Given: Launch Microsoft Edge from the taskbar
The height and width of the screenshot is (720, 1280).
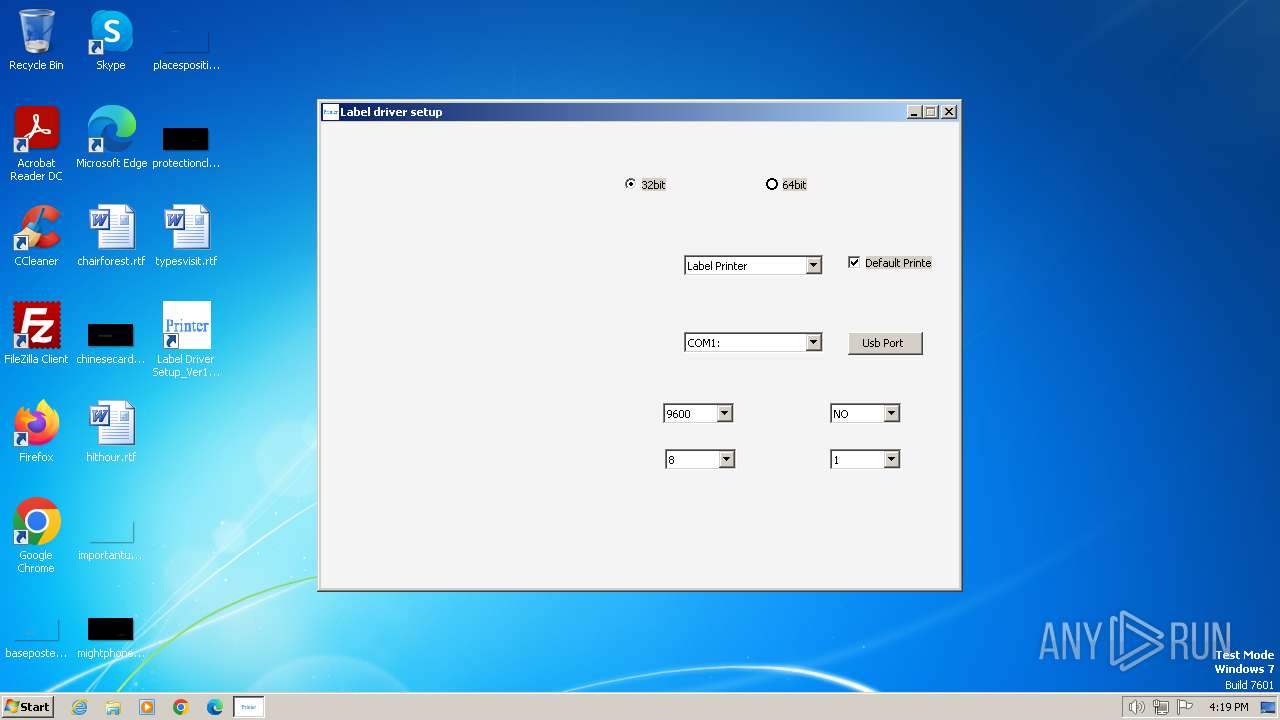Looking at the screenshot, I should pyautogui.click(x=215, y=707).
